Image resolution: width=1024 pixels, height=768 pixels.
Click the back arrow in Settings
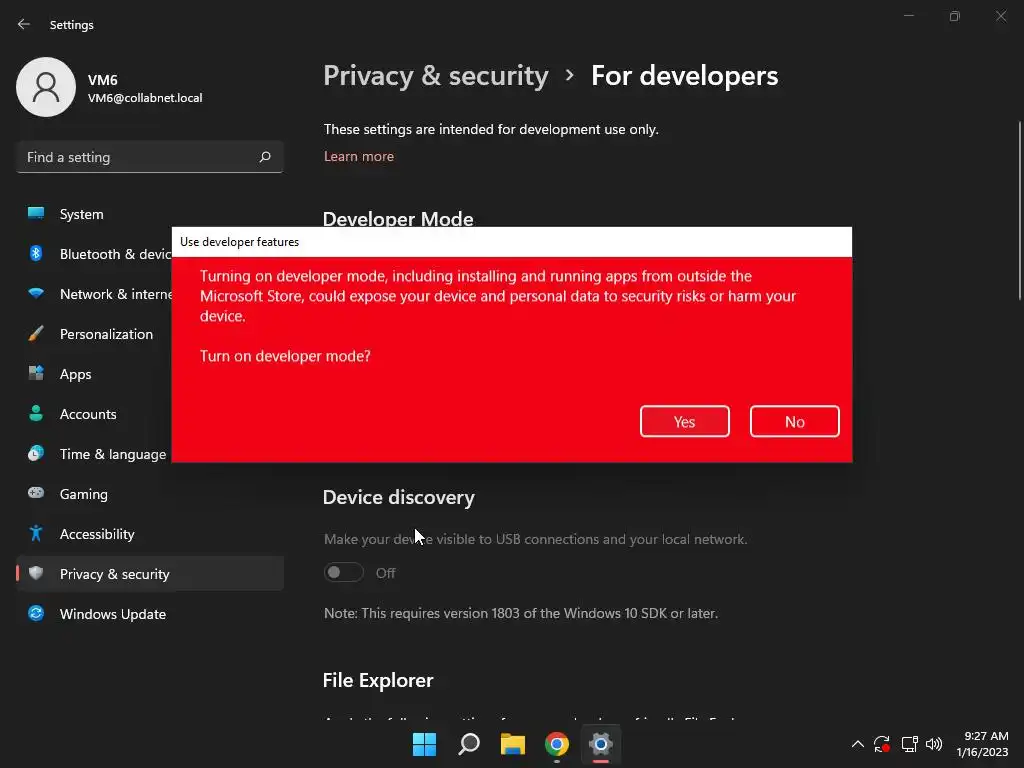click(24, 24)
